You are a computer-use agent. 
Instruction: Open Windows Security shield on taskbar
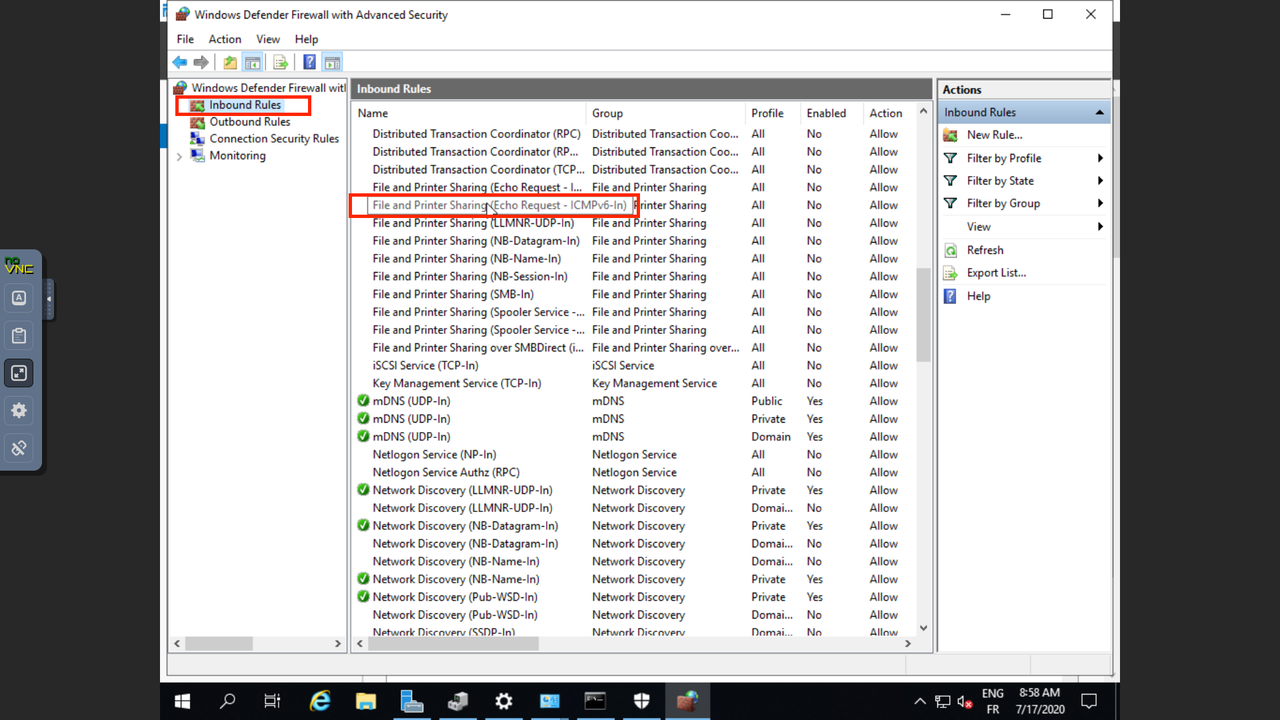(x=641, y=701)
